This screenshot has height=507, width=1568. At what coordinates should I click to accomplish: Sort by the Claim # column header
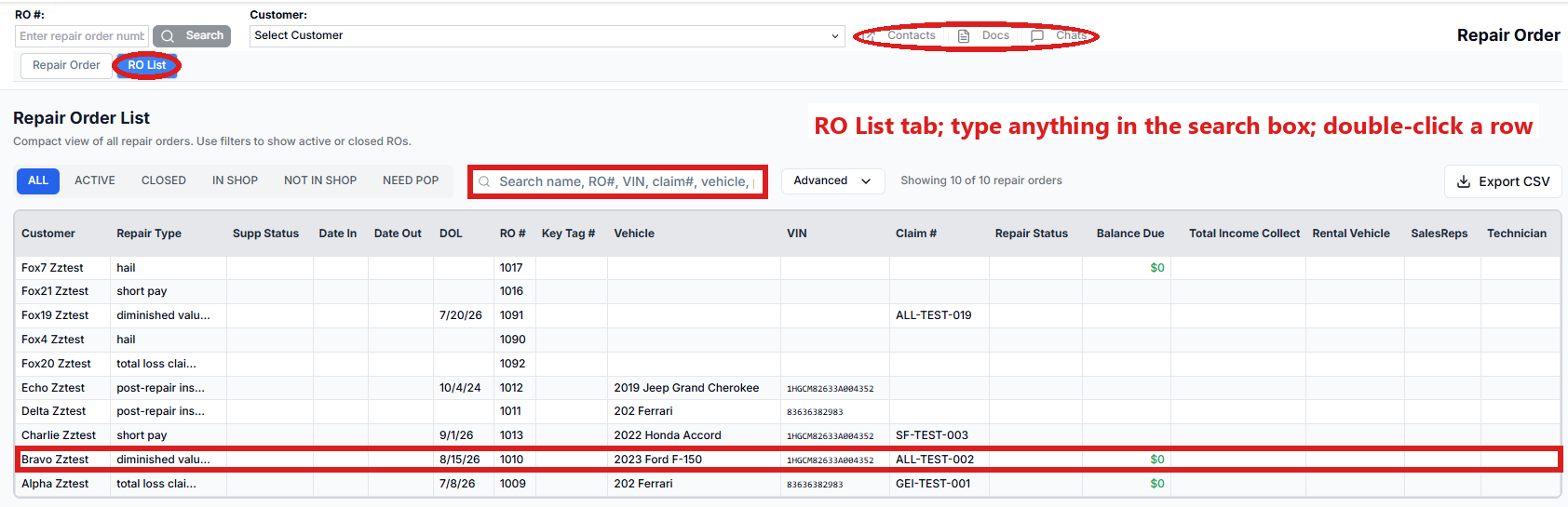pyautogui.click(x=916, y=233)
